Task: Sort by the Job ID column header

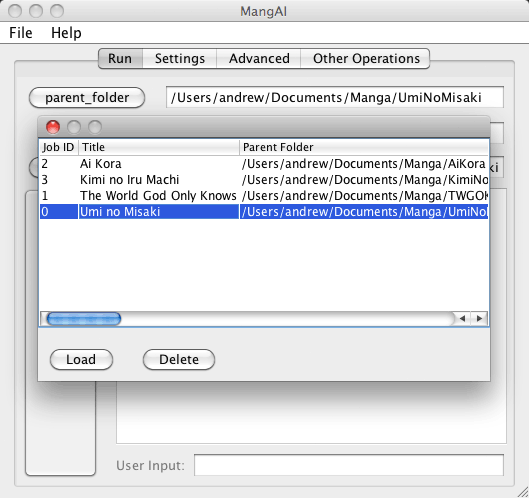Action: (59, 147)
